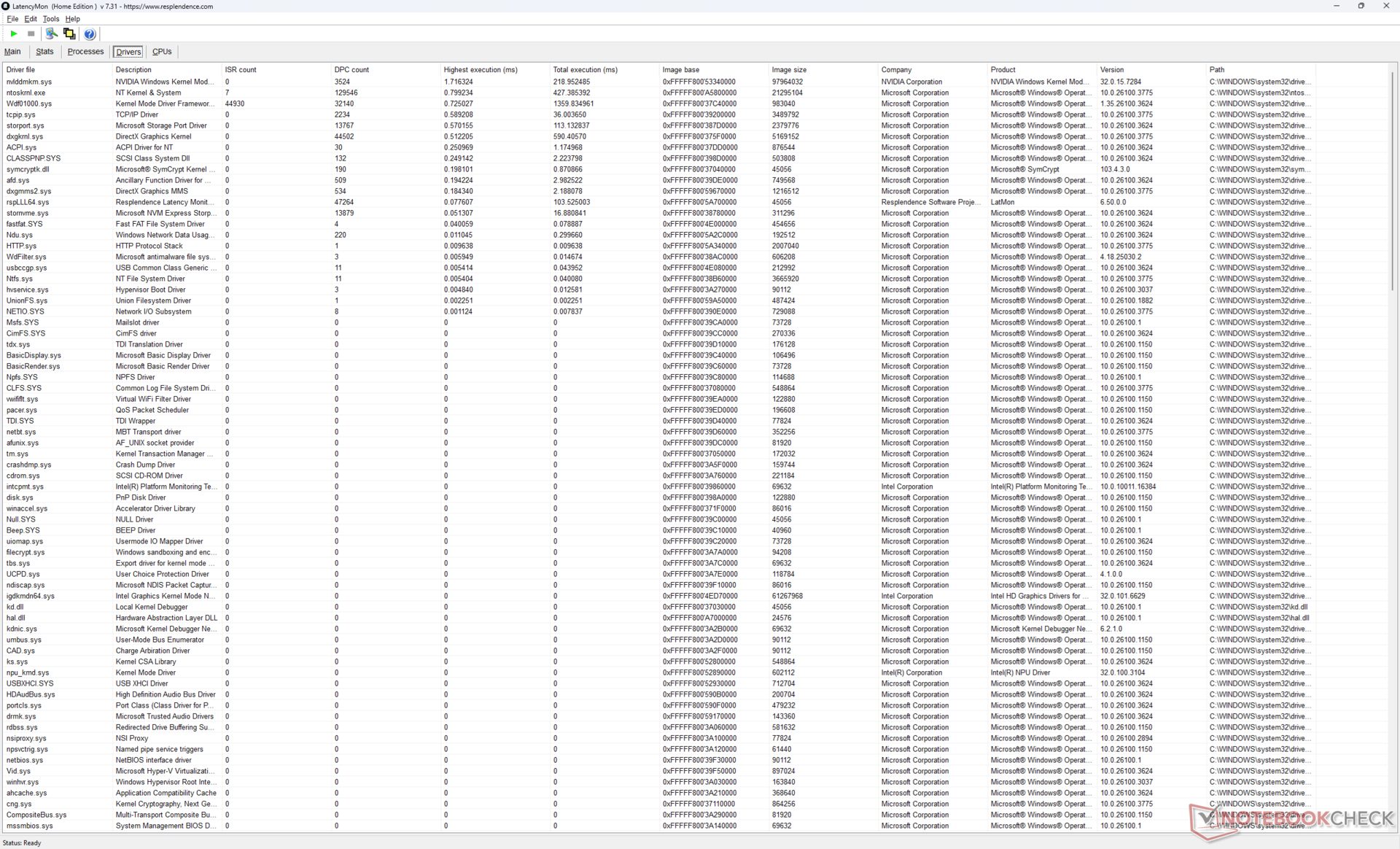Sort by DPC count column header

point(351,70)
